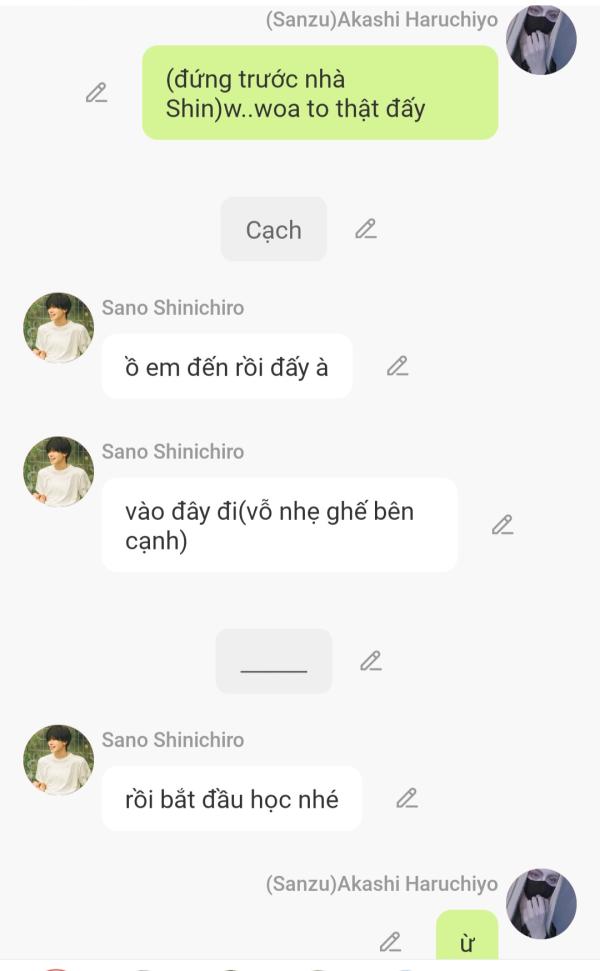Edit the blank underscore line bubble
Viewport: 600px width, 971px height.
[x=371, y=661]
